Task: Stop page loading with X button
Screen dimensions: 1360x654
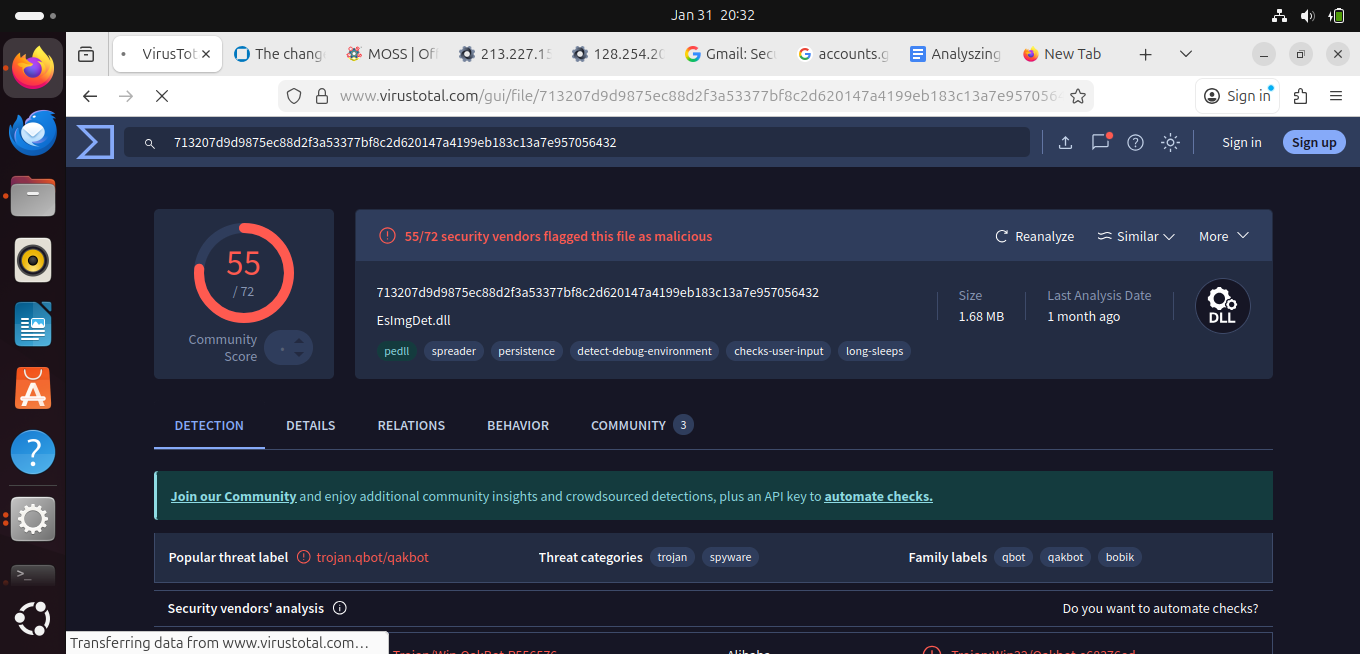Action: click(162, 96)
